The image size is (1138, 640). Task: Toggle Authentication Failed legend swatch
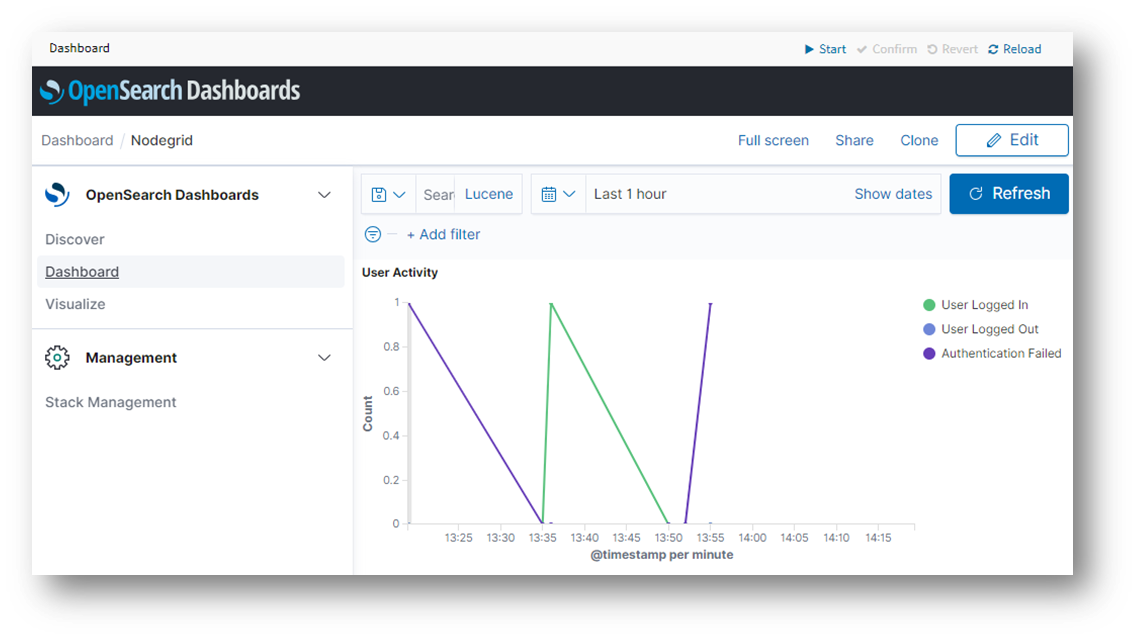point(929,353)
